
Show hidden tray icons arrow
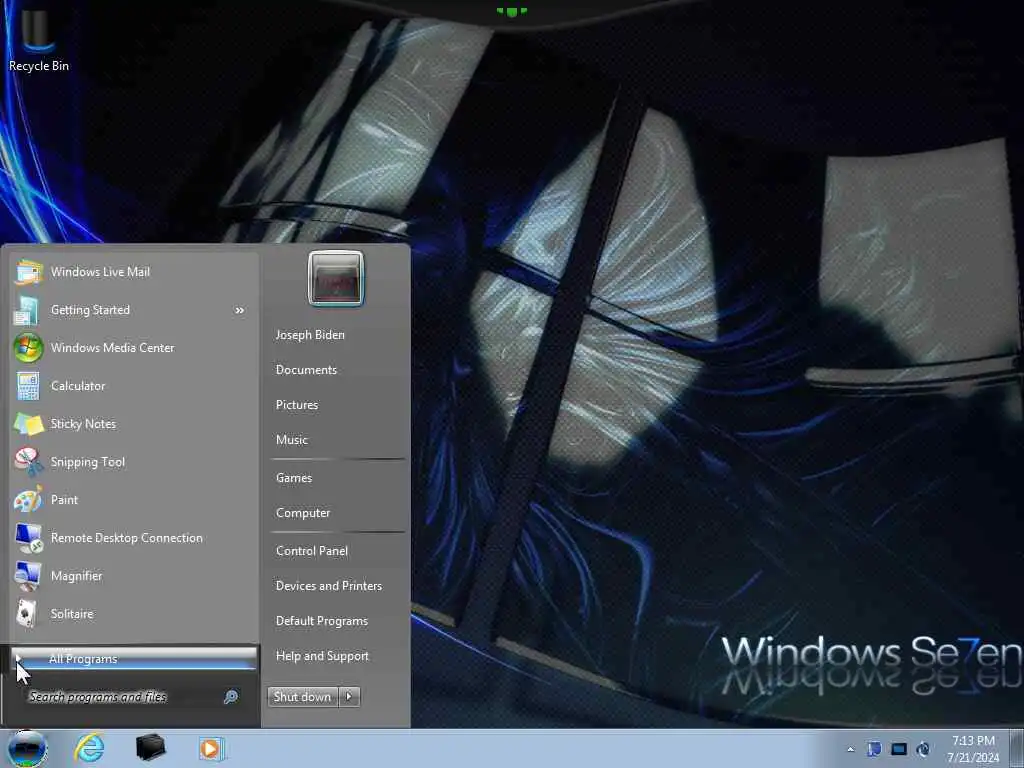pos(850,749)
